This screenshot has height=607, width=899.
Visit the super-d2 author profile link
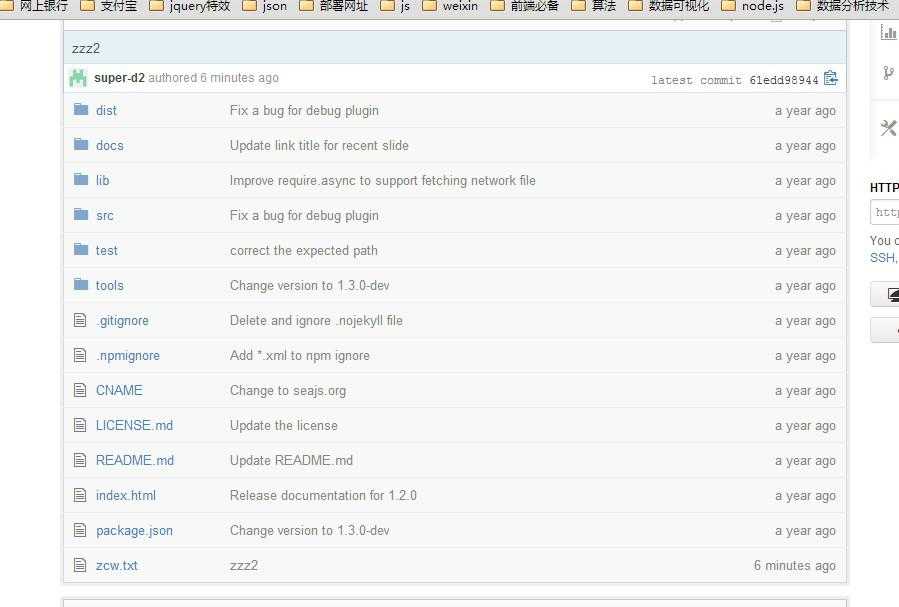[x=119, y=78]
